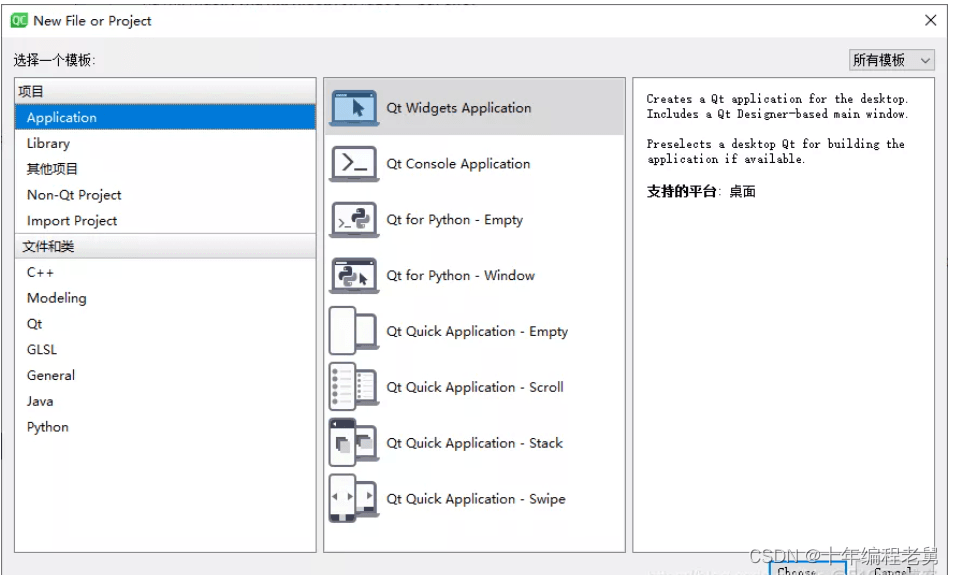Click the 支持的平台 description text

pos(701,191)
